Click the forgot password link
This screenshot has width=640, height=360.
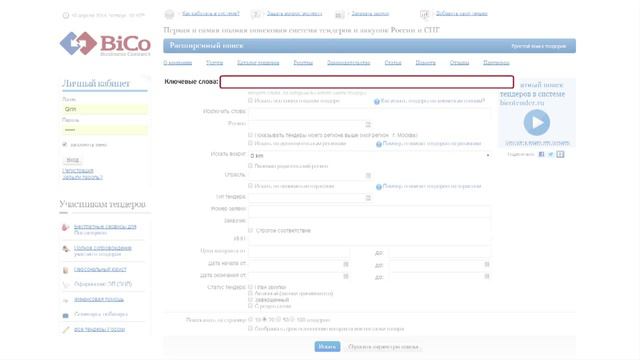pyautogui.click(x=82, y=177)
